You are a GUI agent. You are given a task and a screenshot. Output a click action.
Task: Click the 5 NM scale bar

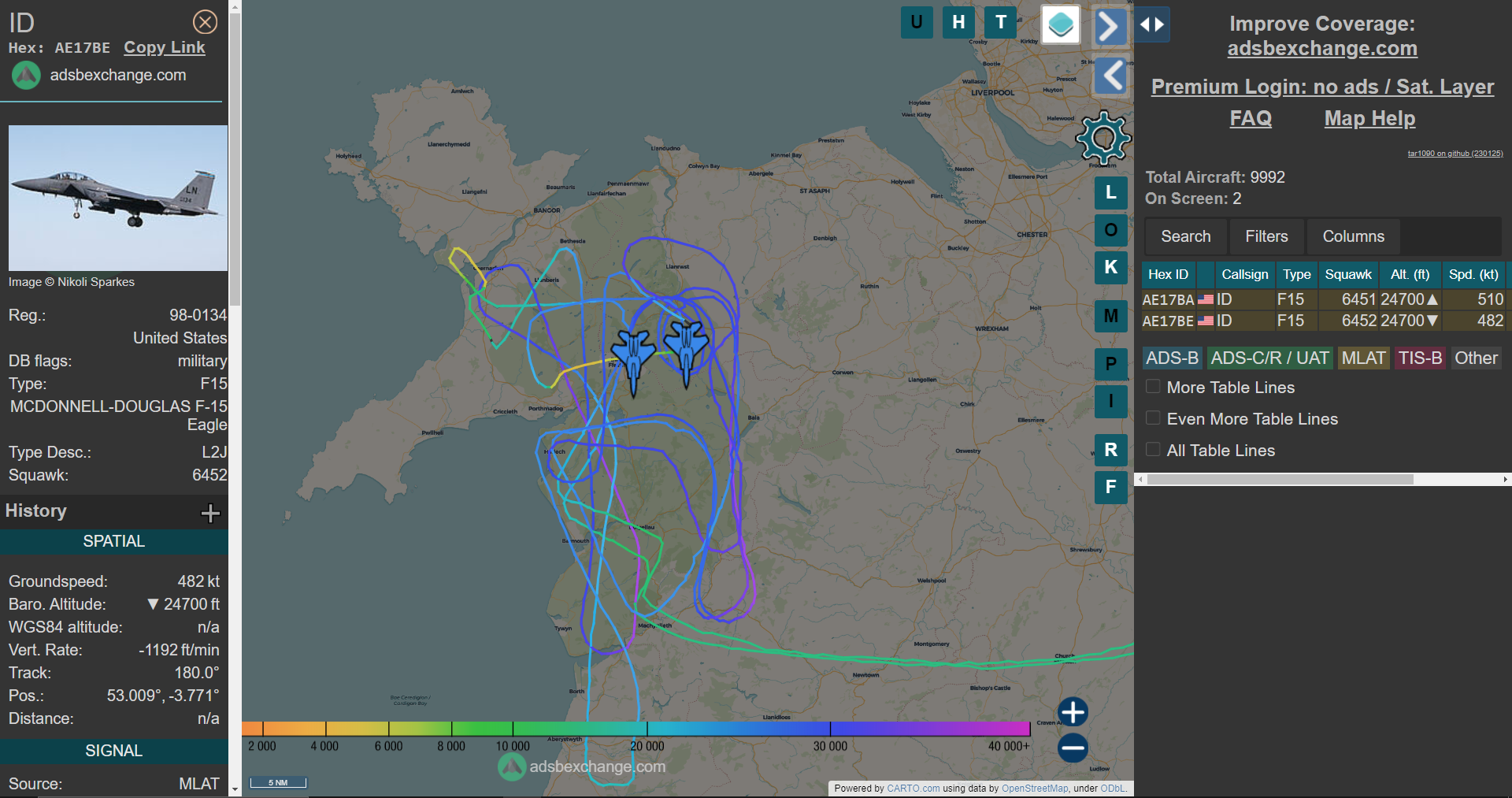278,782
